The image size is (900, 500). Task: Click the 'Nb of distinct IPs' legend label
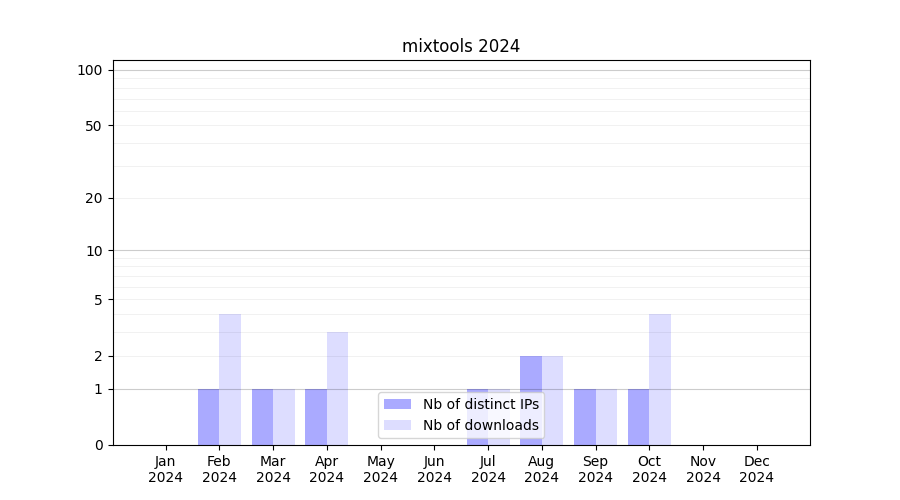point(480,404)
